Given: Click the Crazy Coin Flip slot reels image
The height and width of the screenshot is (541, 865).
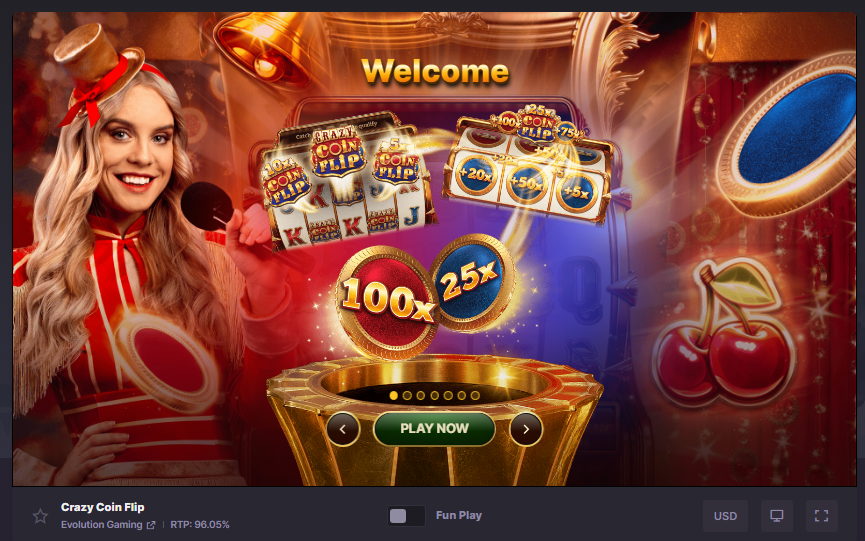Looking at the screenshot, I should [346, 181].
